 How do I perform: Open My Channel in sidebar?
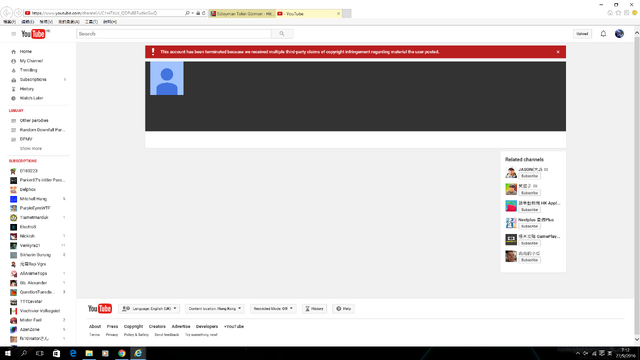click(31, 61)
